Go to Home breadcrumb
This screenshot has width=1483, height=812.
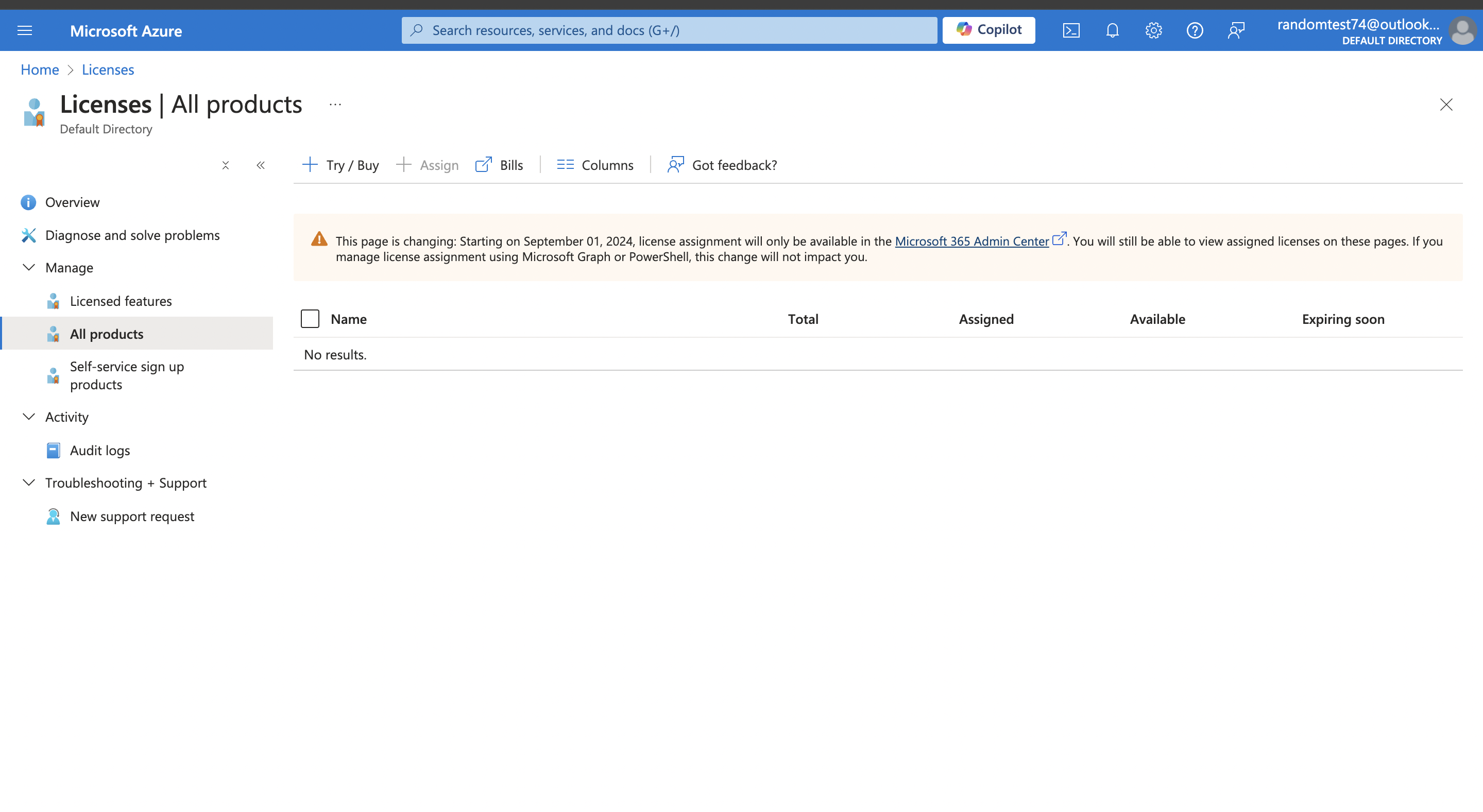40,70
